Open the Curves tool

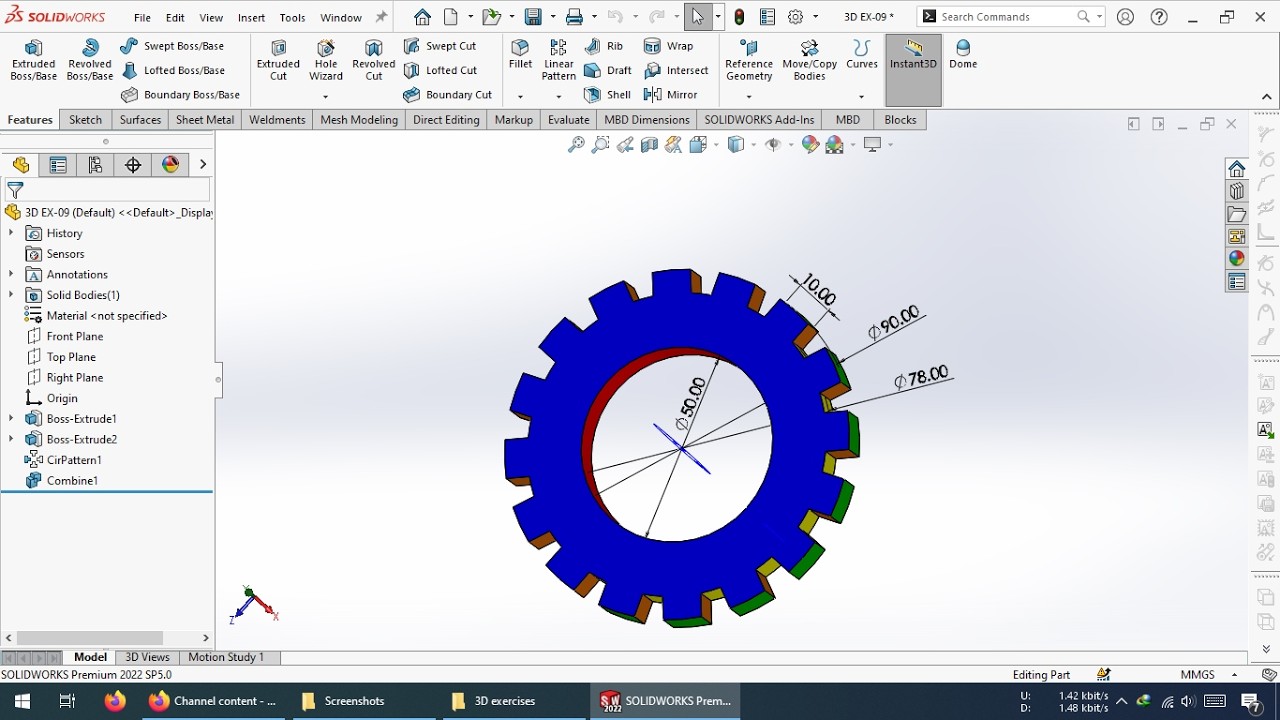pyautogui.click(x=862, y=55)
